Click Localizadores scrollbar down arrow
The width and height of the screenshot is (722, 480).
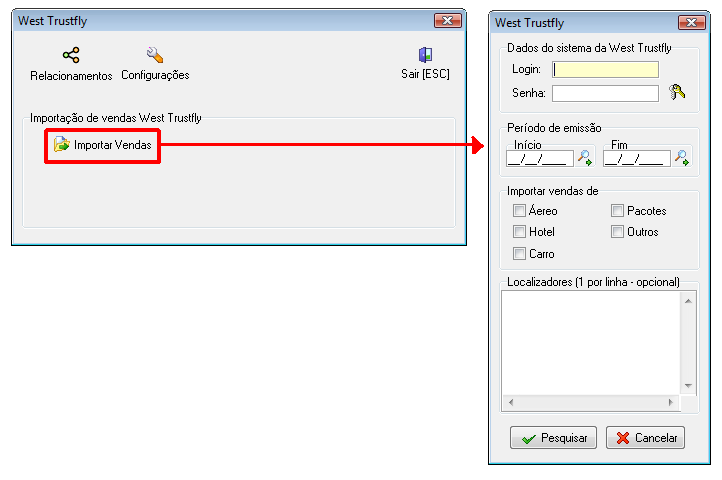click(688, 386)
